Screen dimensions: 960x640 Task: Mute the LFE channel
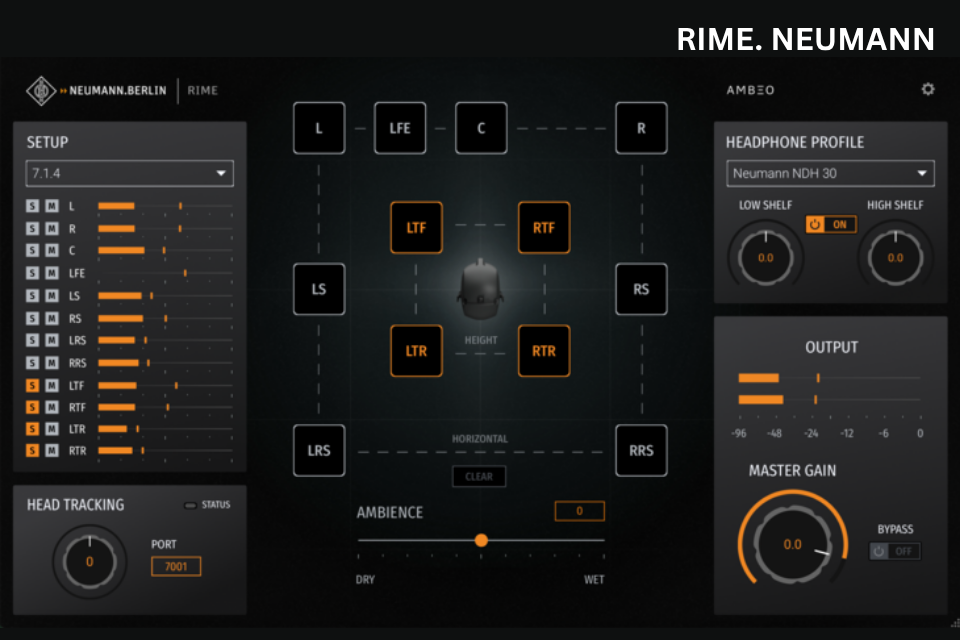tap(50, 273)
